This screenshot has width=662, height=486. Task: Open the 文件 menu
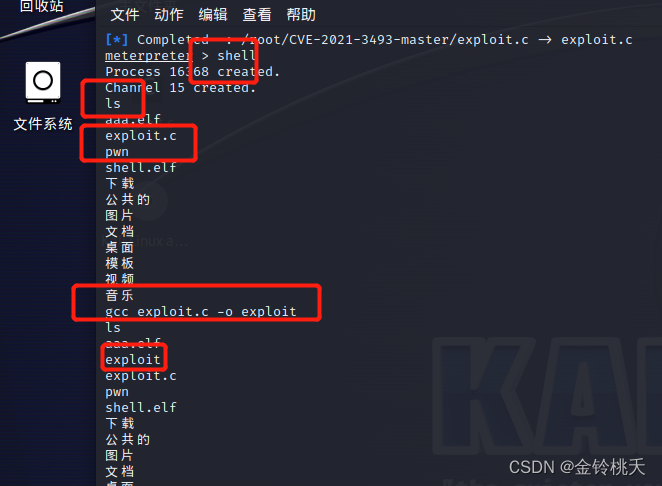[x=125, y=15]
